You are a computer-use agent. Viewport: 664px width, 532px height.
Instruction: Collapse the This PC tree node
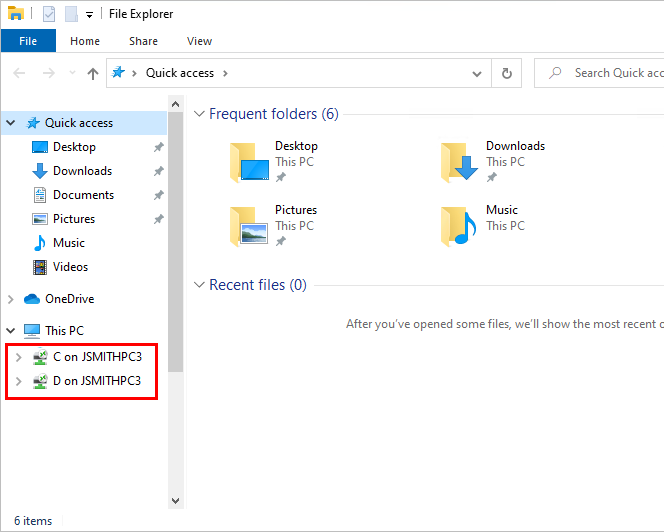point(11,330)
